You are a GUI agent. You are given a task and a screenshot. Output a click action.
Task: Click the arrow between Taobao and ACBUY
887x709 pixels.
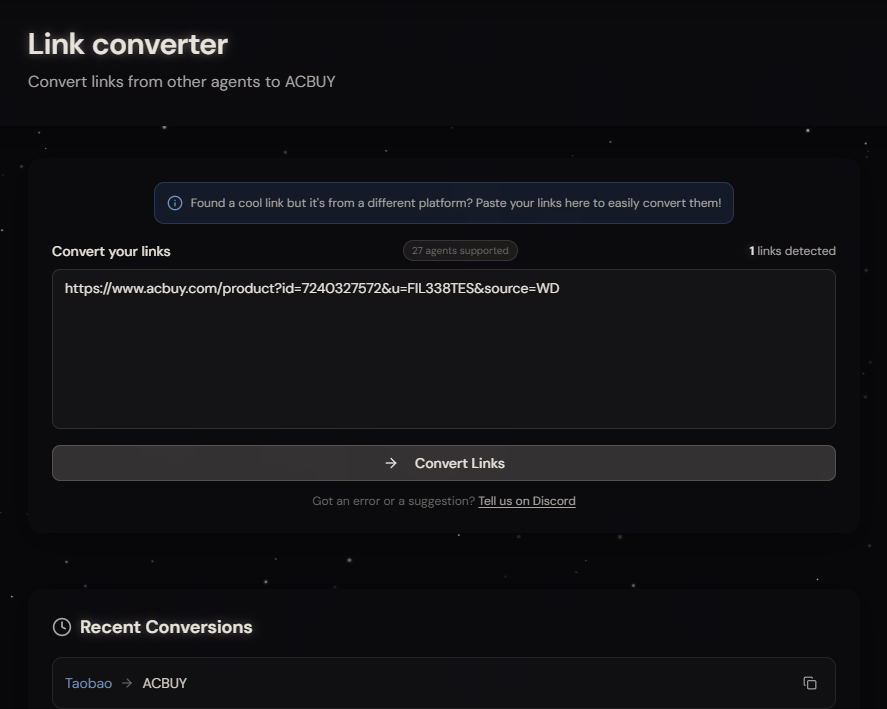point(126,683)
